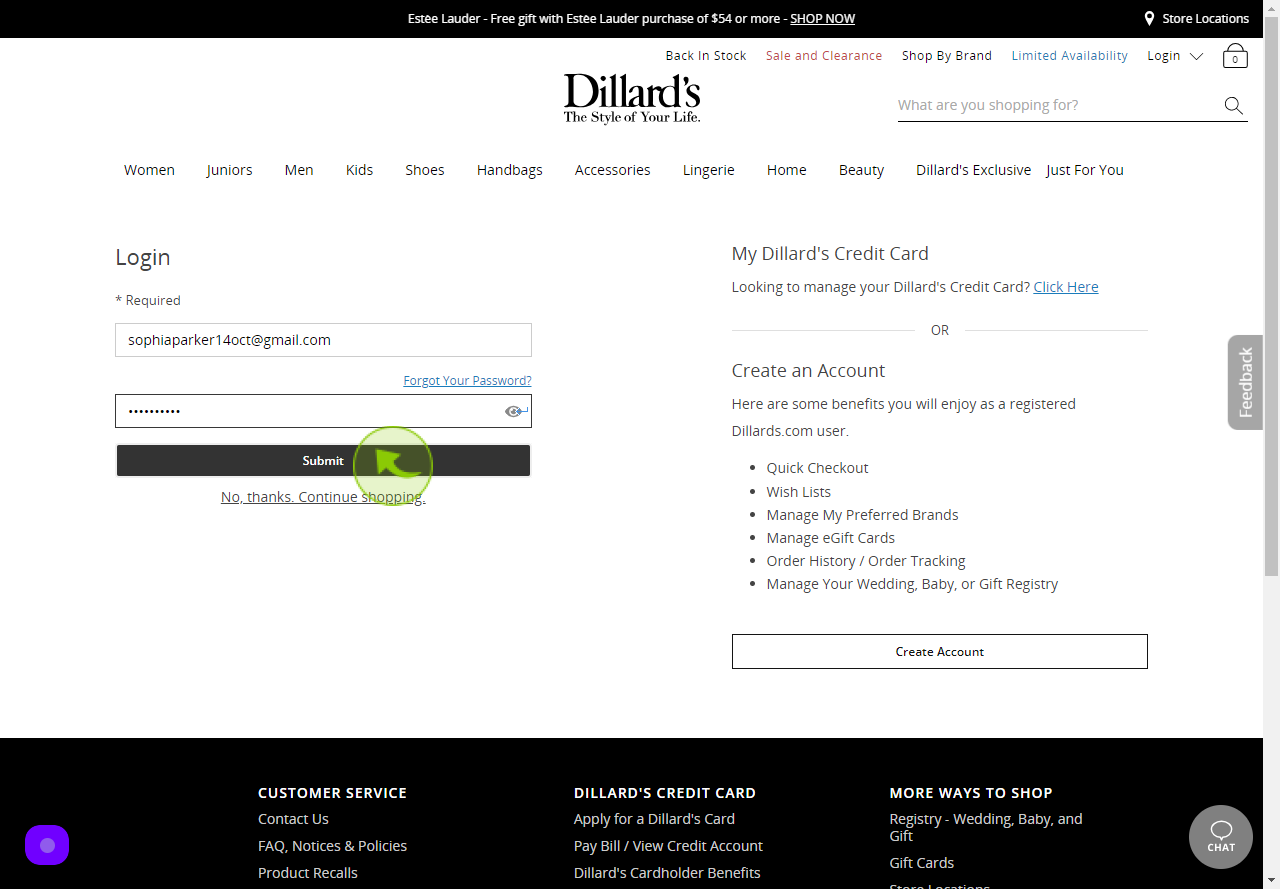Open the Home category menu
This screenshot has height=889, width=1280.
tap(787, 170)
